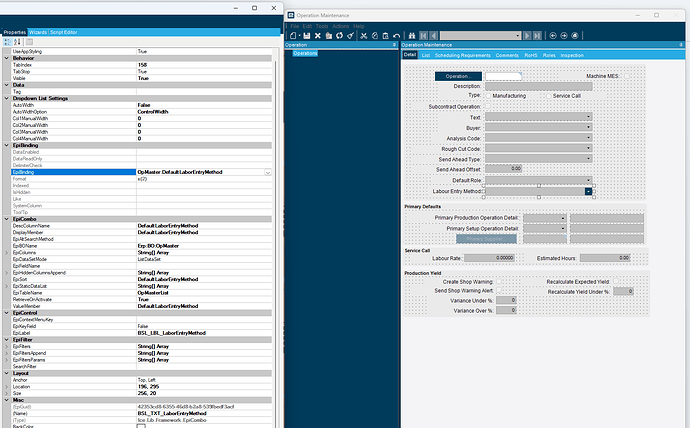
Task: Select the Service Call type radio button
Action: 548,96
